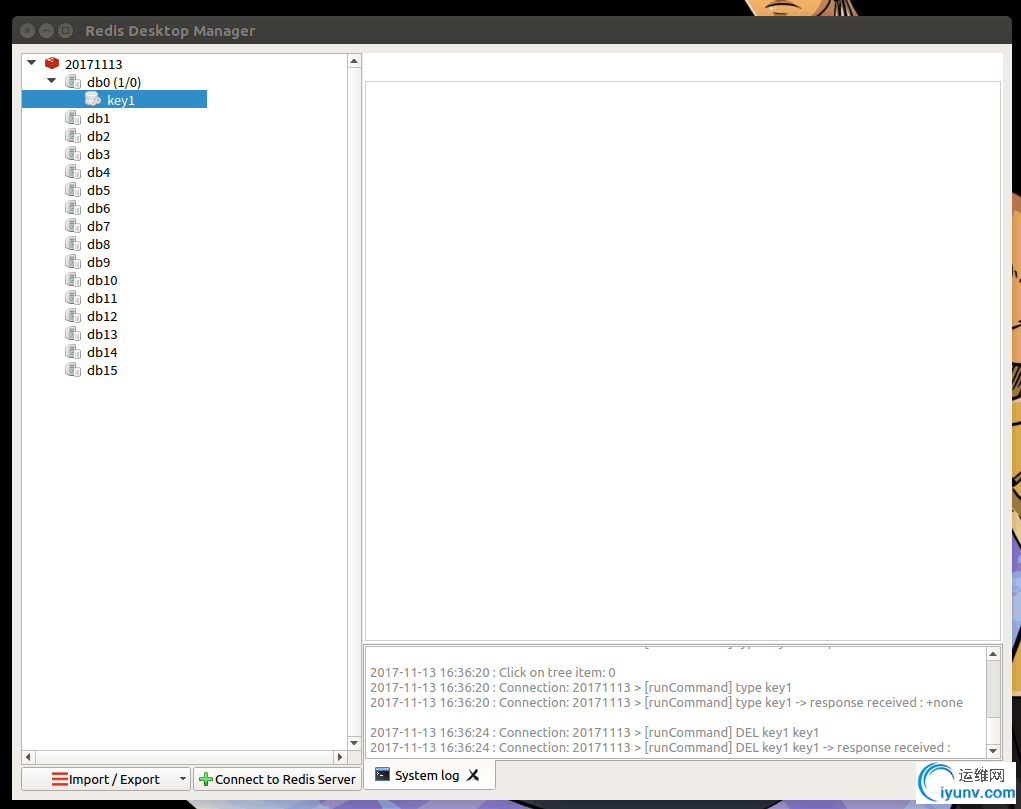The width and height of the screenshot is (1021, 809).
Task: Click log line 'Click on tree item: 0'
Action: [x=493, y=672]
